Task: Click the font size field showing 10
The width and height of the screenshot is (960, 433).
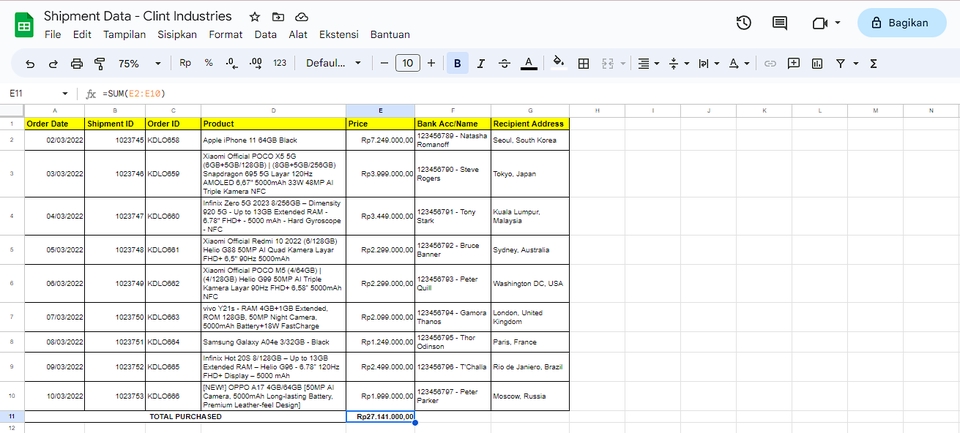Action: 408,63
